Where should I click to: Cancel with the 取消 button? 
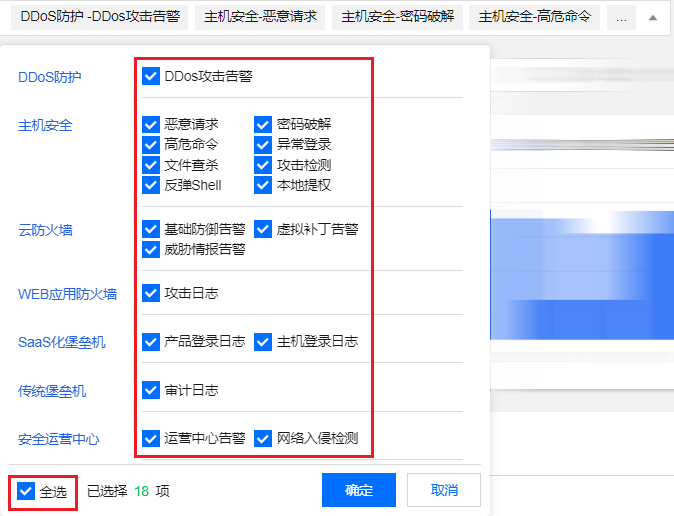pos(444,490)
